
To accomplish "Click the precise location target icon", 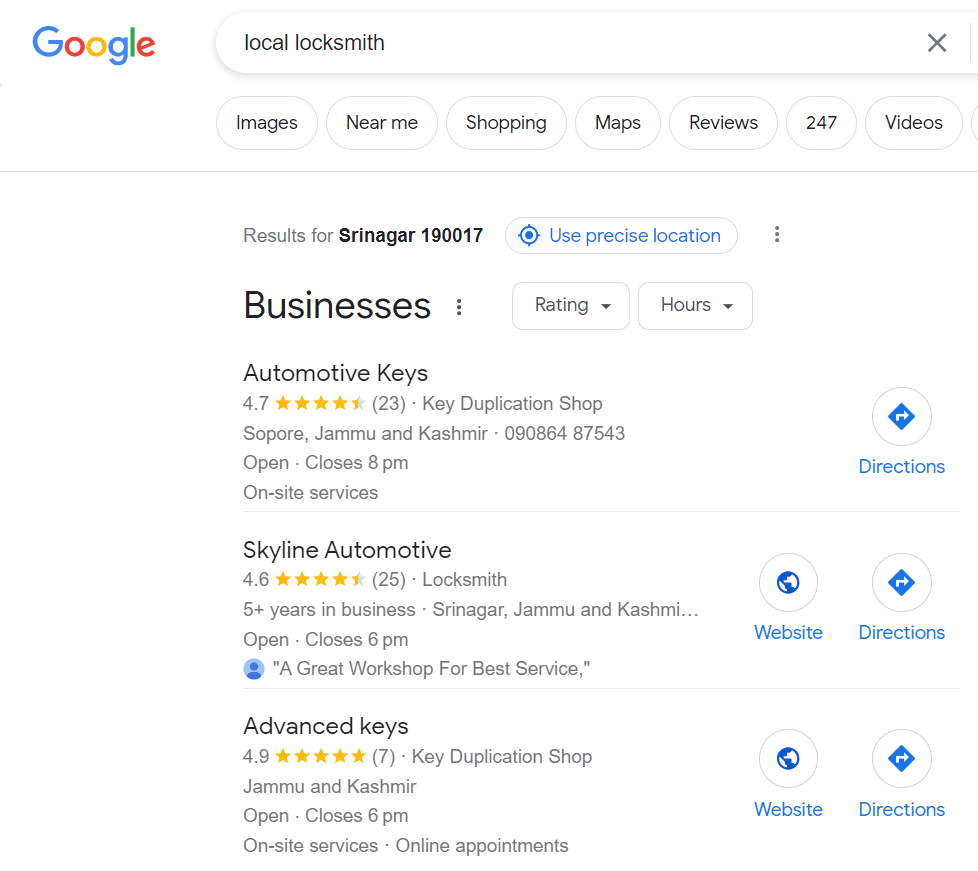I will coord(529,235).
